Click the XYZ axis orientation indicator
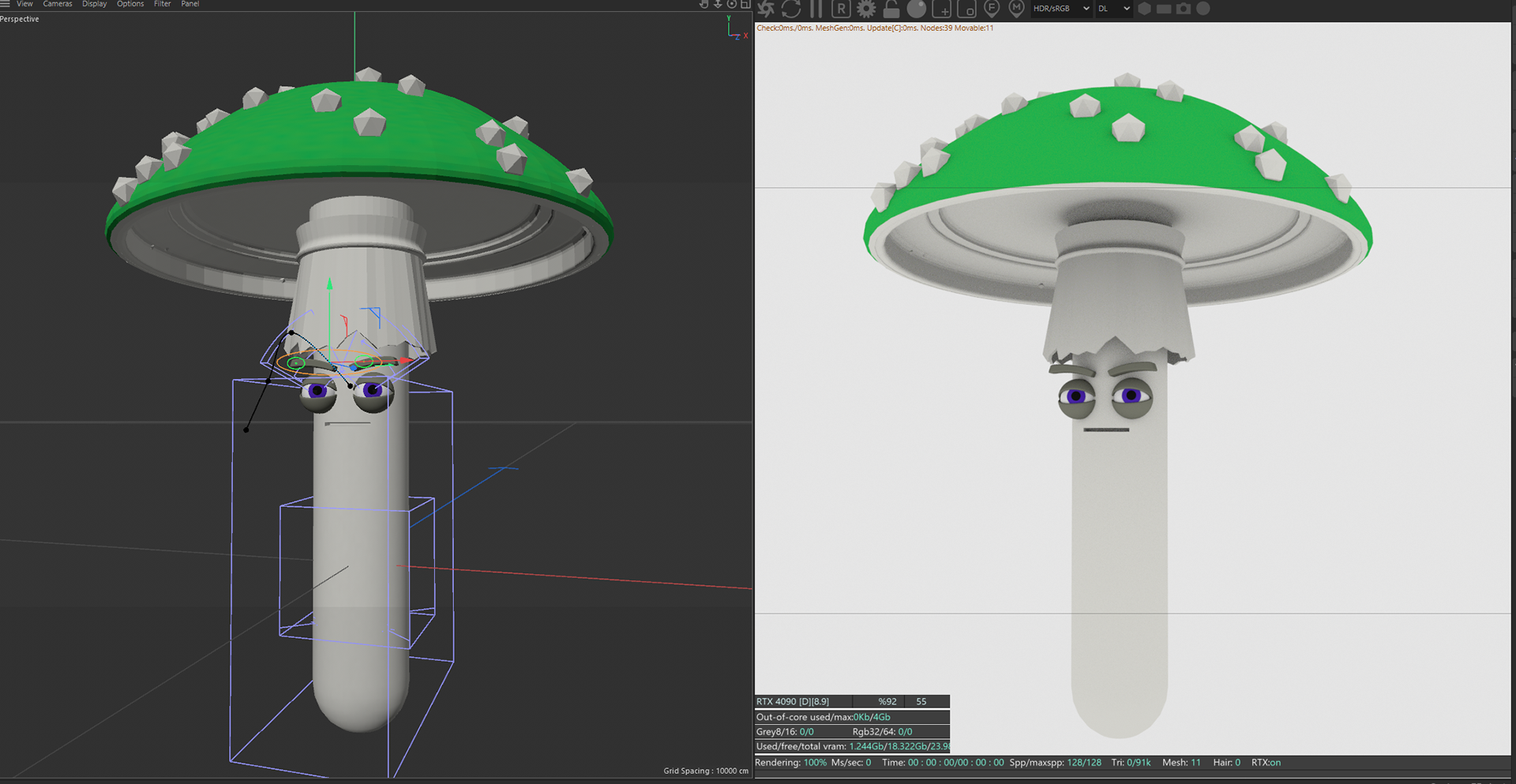 click(736, 28)
